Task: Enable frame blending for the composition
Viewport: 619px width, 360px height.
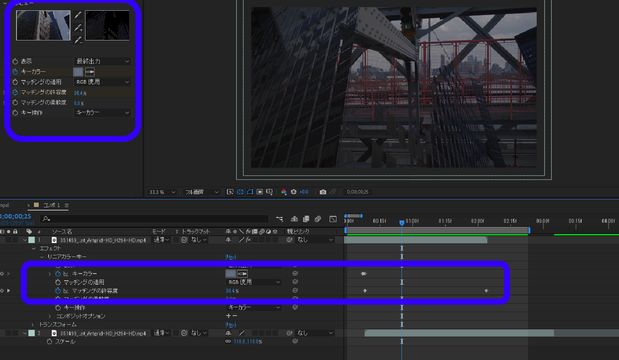Action: click(306, 219)
